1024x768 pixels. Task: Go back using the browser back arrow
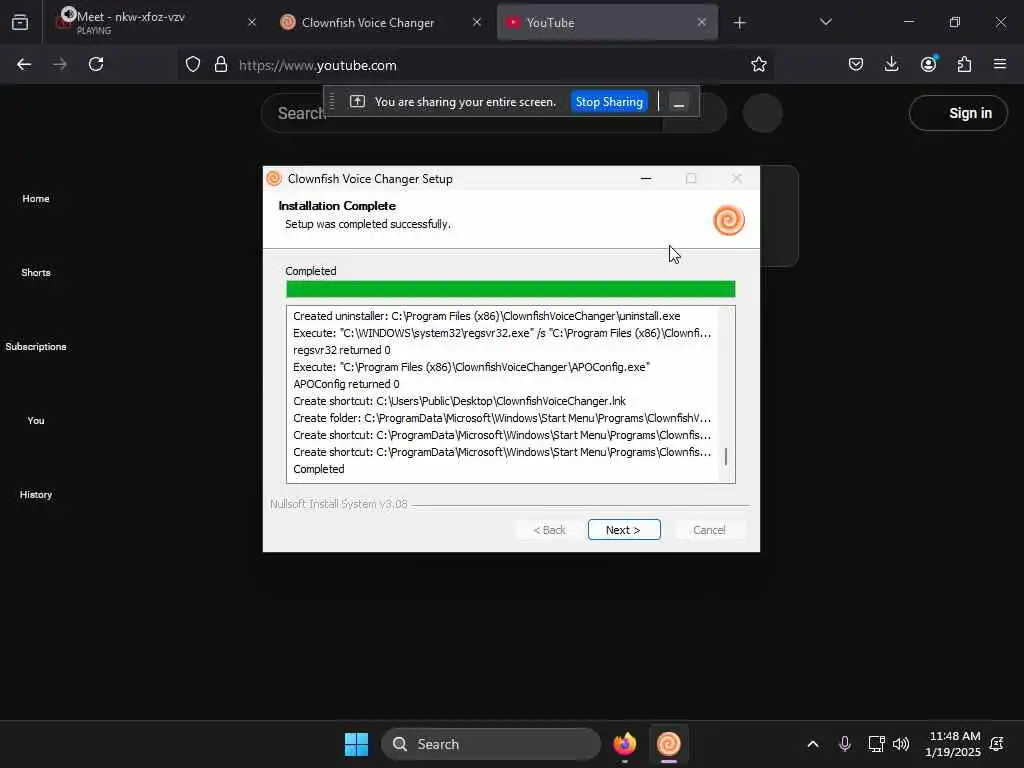click(x=24, y=64)
